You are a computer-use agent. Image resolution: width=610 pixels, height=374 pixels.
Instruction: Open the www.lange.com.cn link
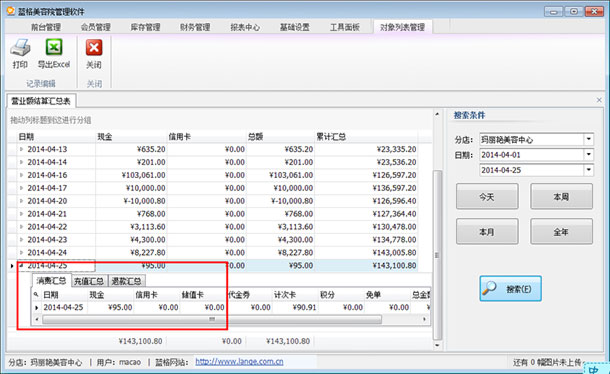point(239,362)
